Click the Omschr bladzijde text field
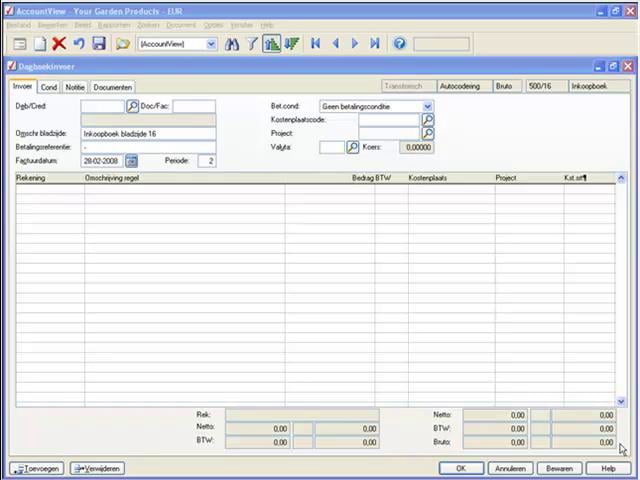The height and width of the screenshot is (480, 640). click(x=148, y=134)
